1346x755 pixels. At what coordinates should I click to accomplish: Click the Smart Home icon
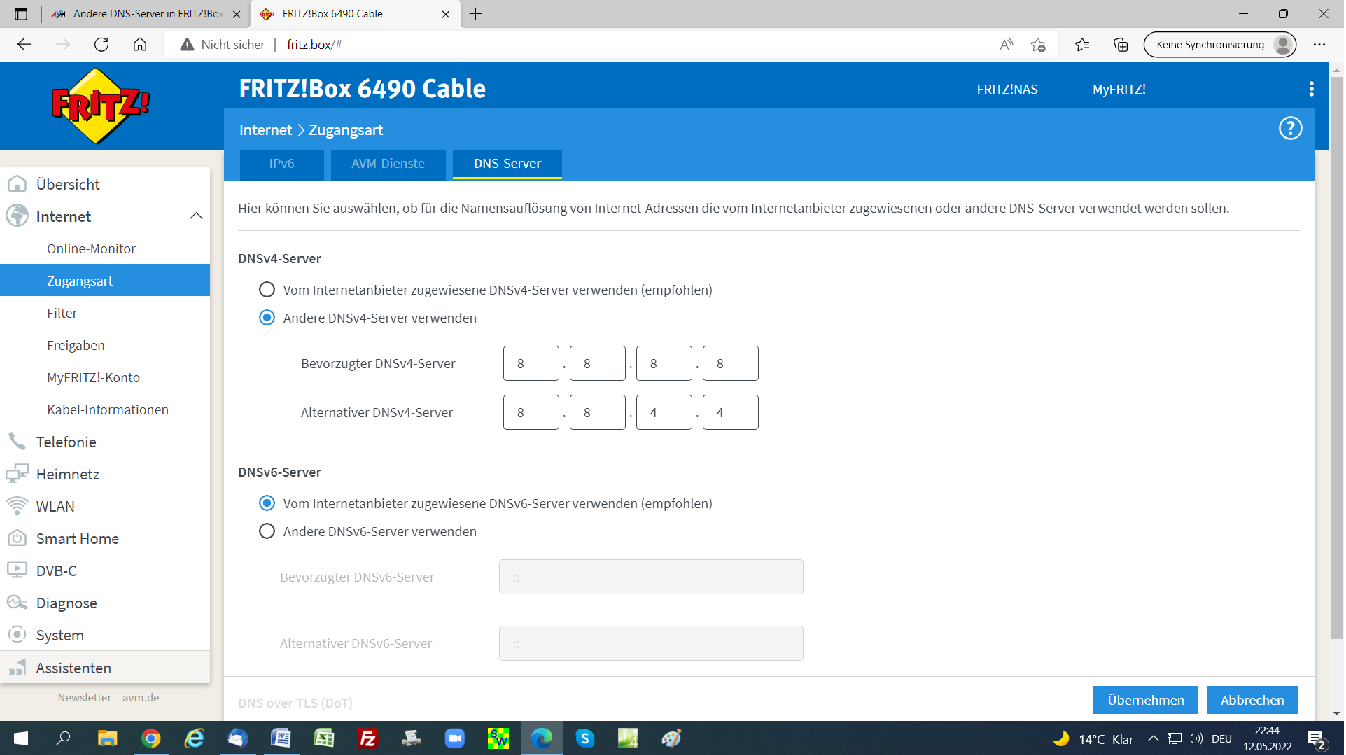click(17, 538)
